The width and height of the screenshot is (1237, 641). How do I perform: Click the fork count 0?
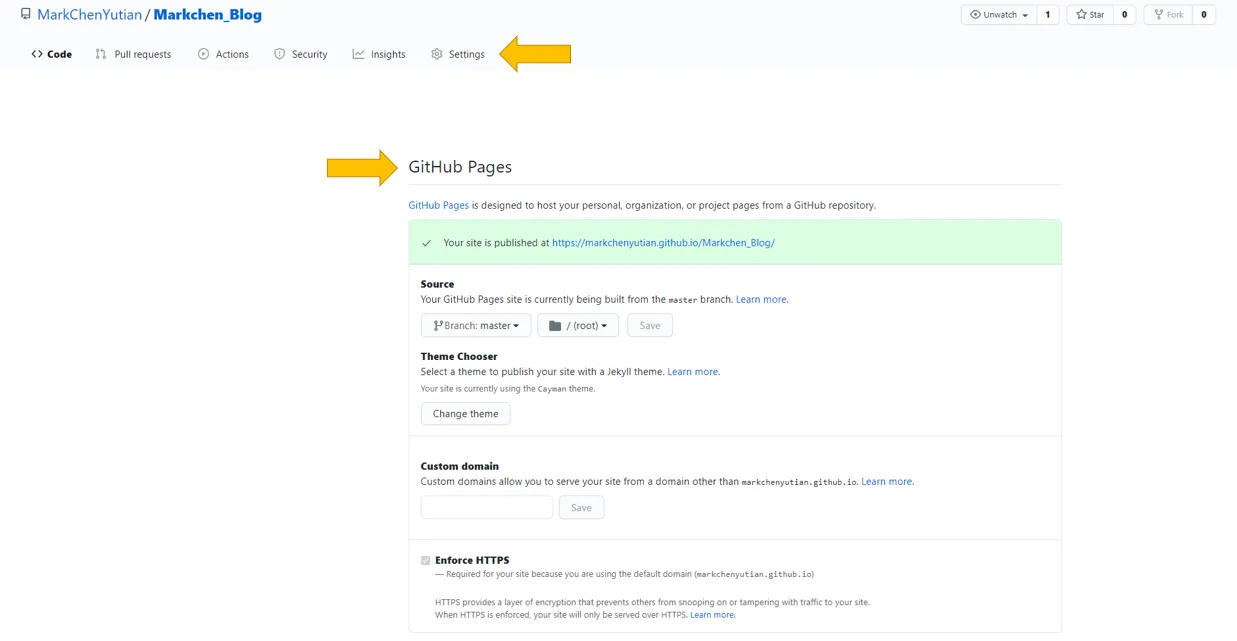[1204, 15]
